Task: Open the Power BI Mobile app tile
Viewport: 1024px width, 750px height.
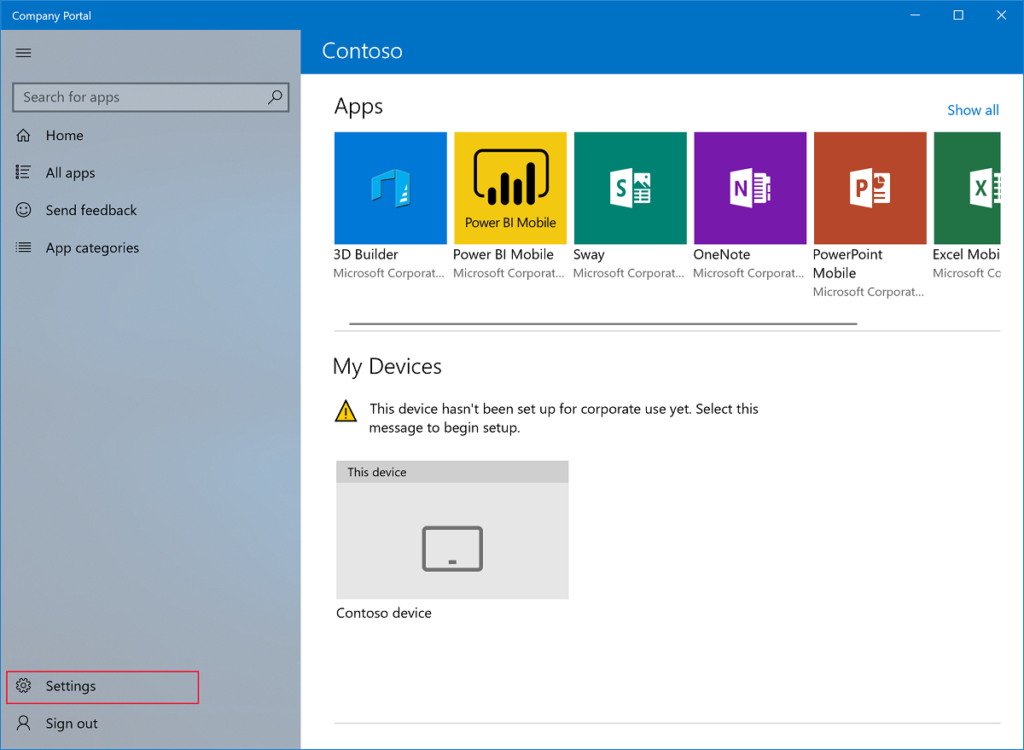Action: point(510,188)
